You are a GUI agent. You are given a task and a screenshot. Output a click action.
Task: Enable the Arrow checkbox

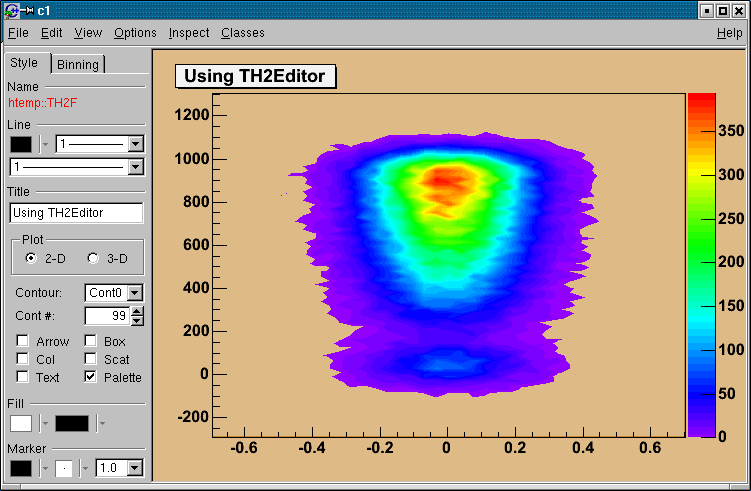23,341
